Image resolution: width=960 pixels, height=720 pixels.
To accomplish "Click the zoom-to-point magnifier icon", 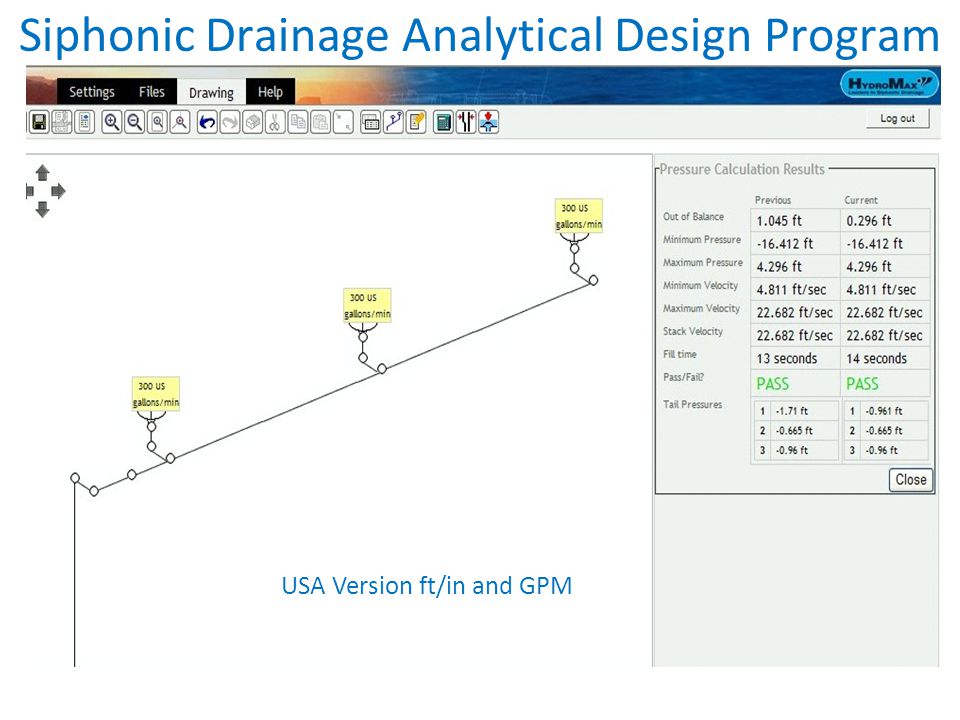I will click(179, 122).
